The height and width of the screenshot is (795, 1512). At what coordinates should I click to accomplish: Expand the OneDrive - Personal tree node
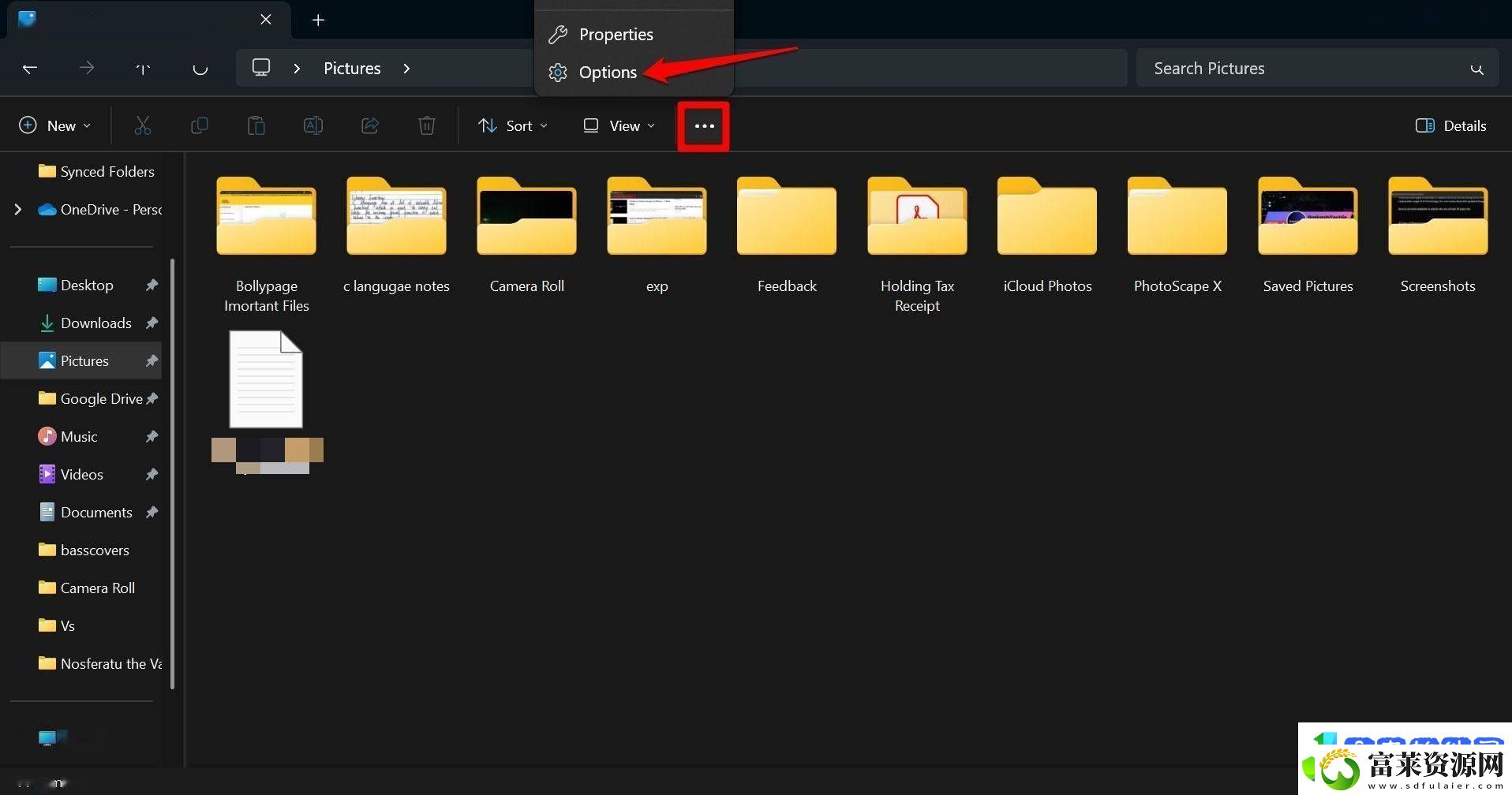click(x=17, y=209)
